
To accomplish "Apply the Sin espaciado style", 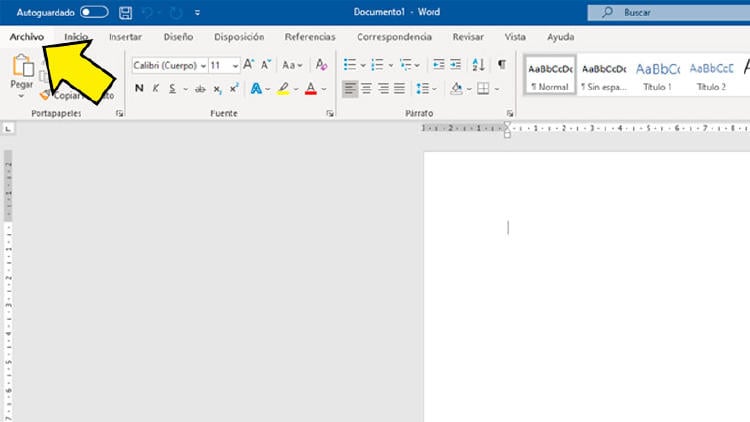I will click(603, 75).
